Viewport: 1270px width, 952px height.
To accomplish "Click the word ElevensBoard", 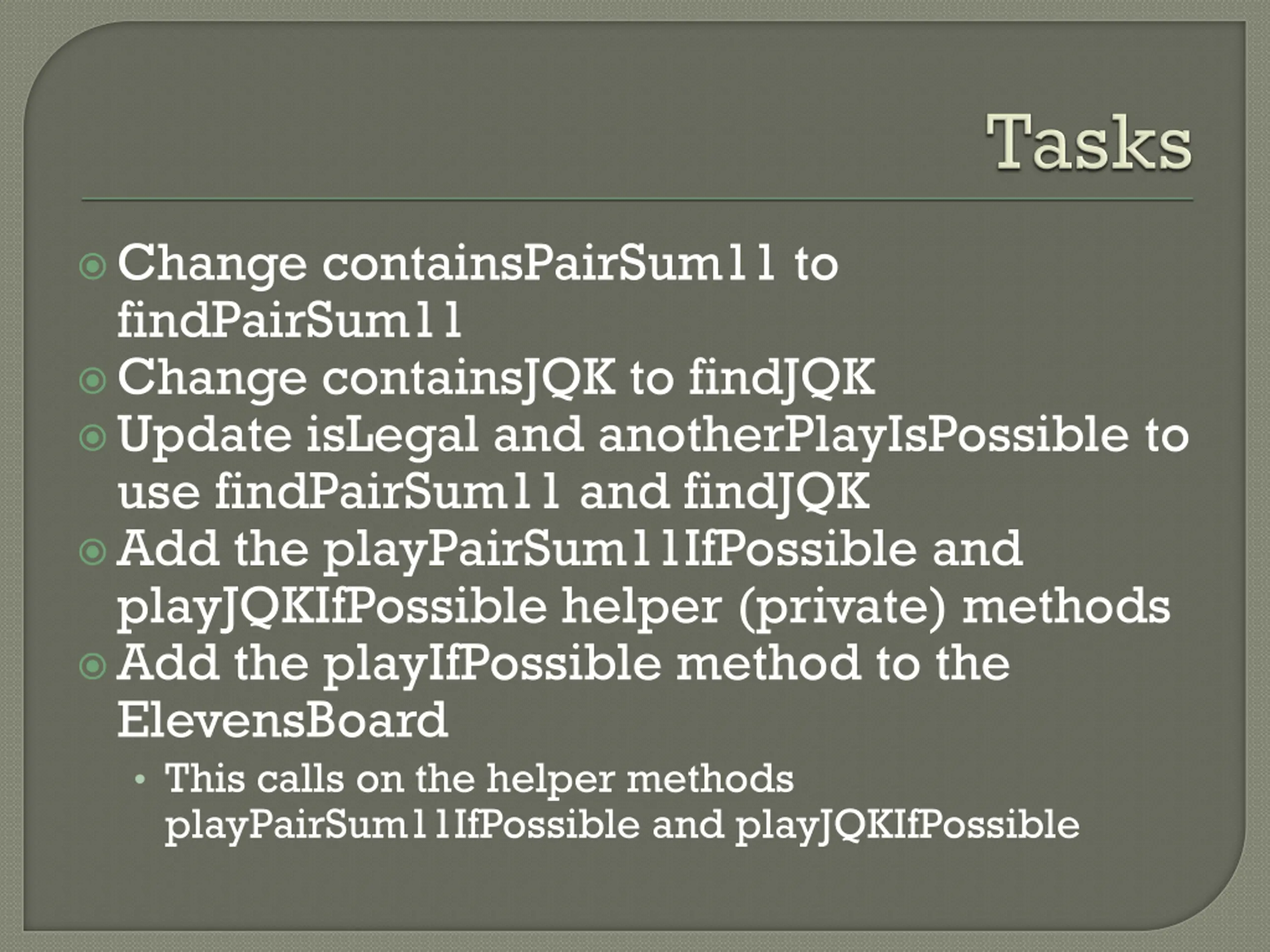I will 282,719.
